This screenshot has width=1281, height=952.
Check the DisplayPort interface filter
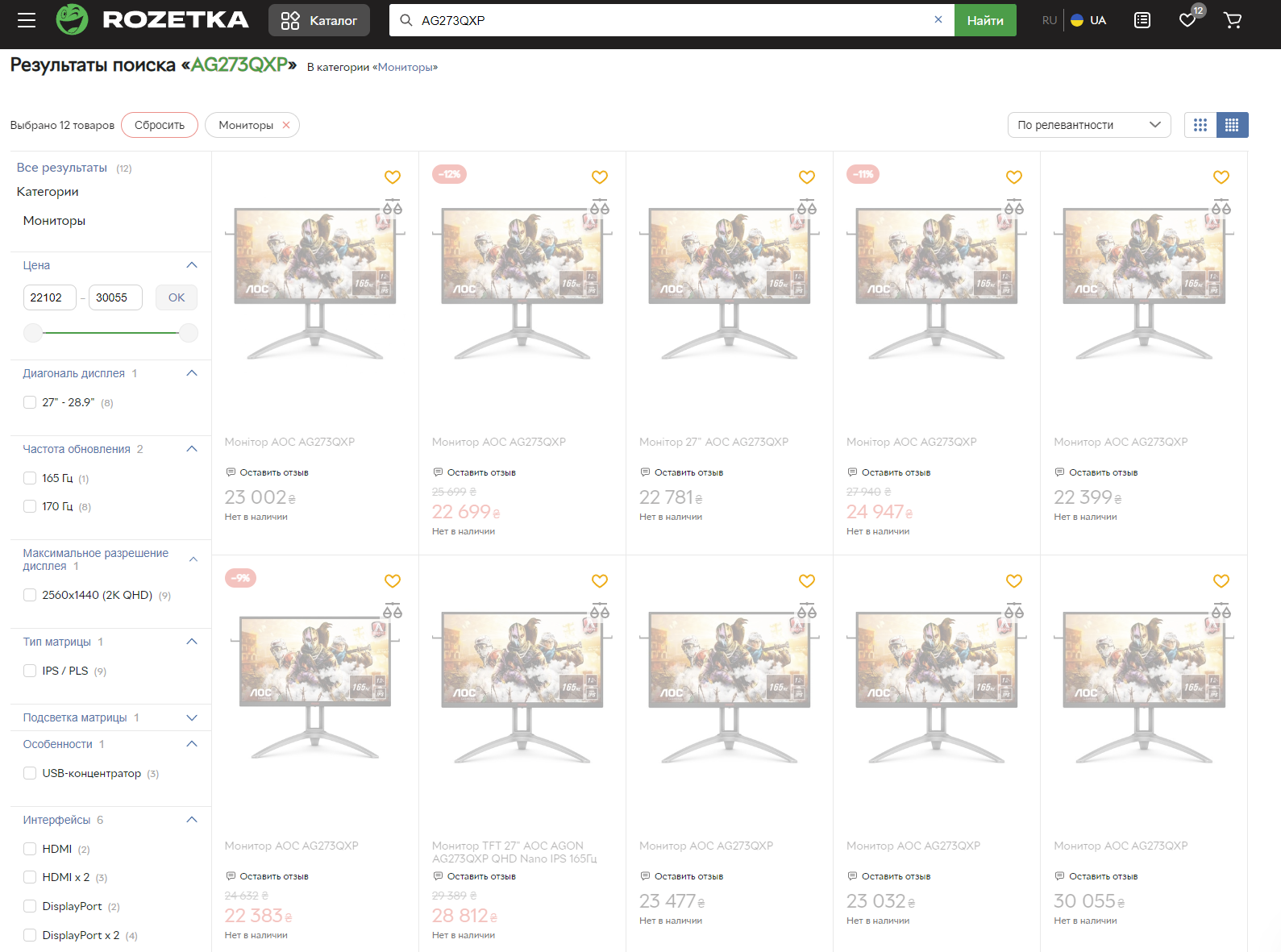click(30, 906)
